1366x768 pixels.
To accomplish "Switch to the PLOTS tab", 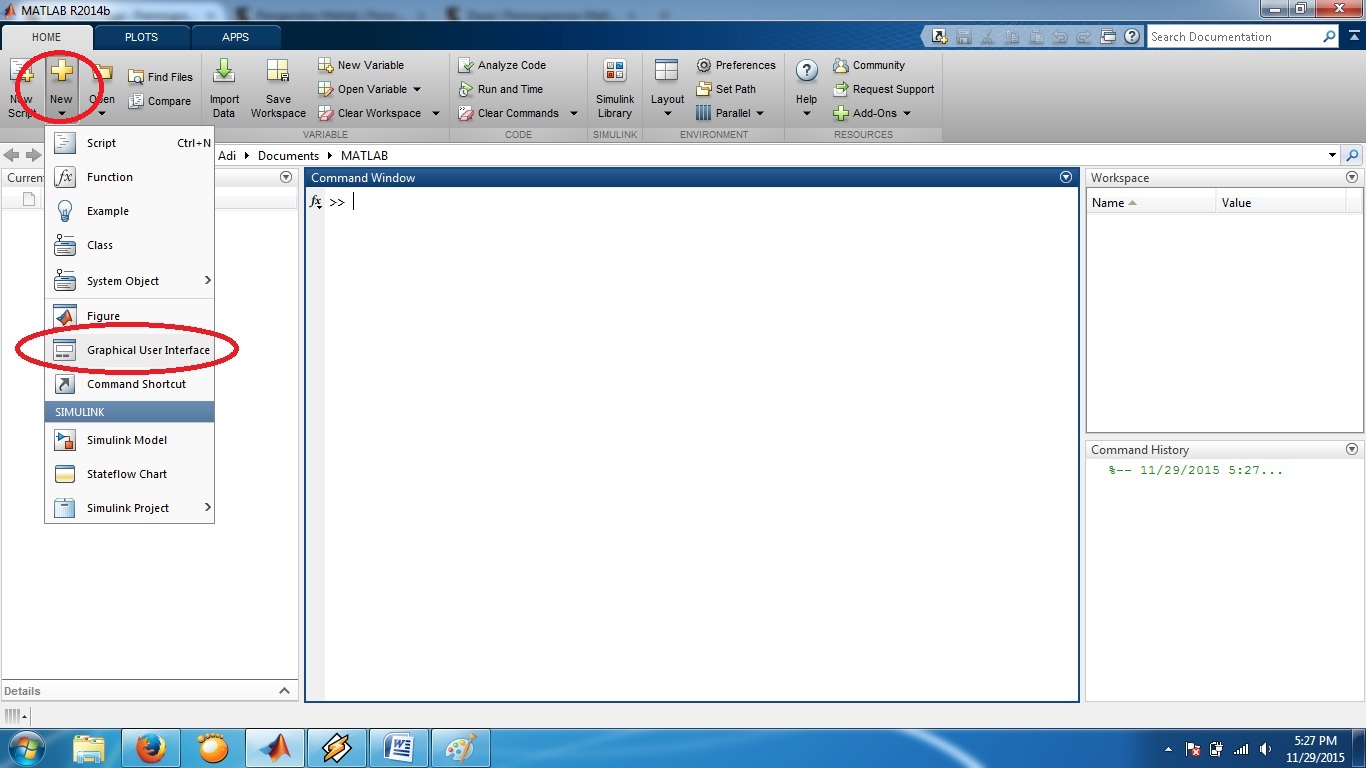I will 141,37.
